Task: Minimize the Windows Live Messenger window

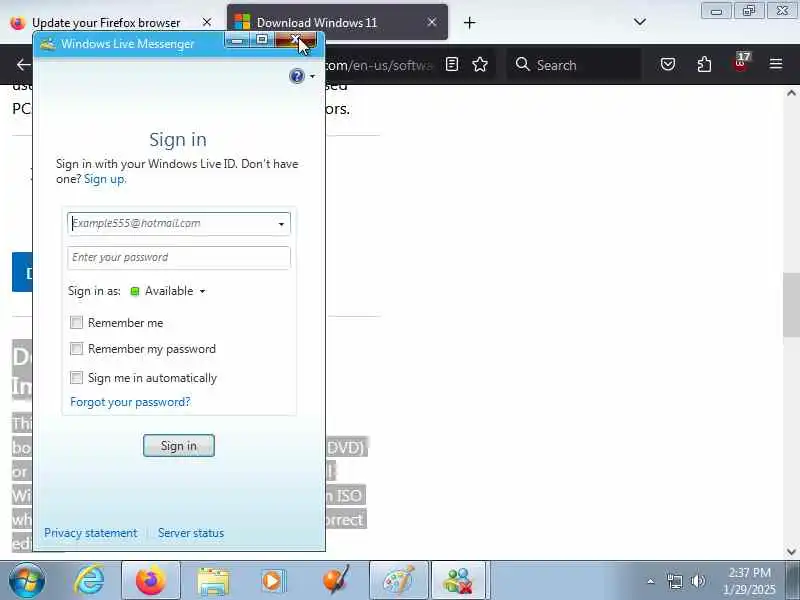Action: click(x=237, y=40)
